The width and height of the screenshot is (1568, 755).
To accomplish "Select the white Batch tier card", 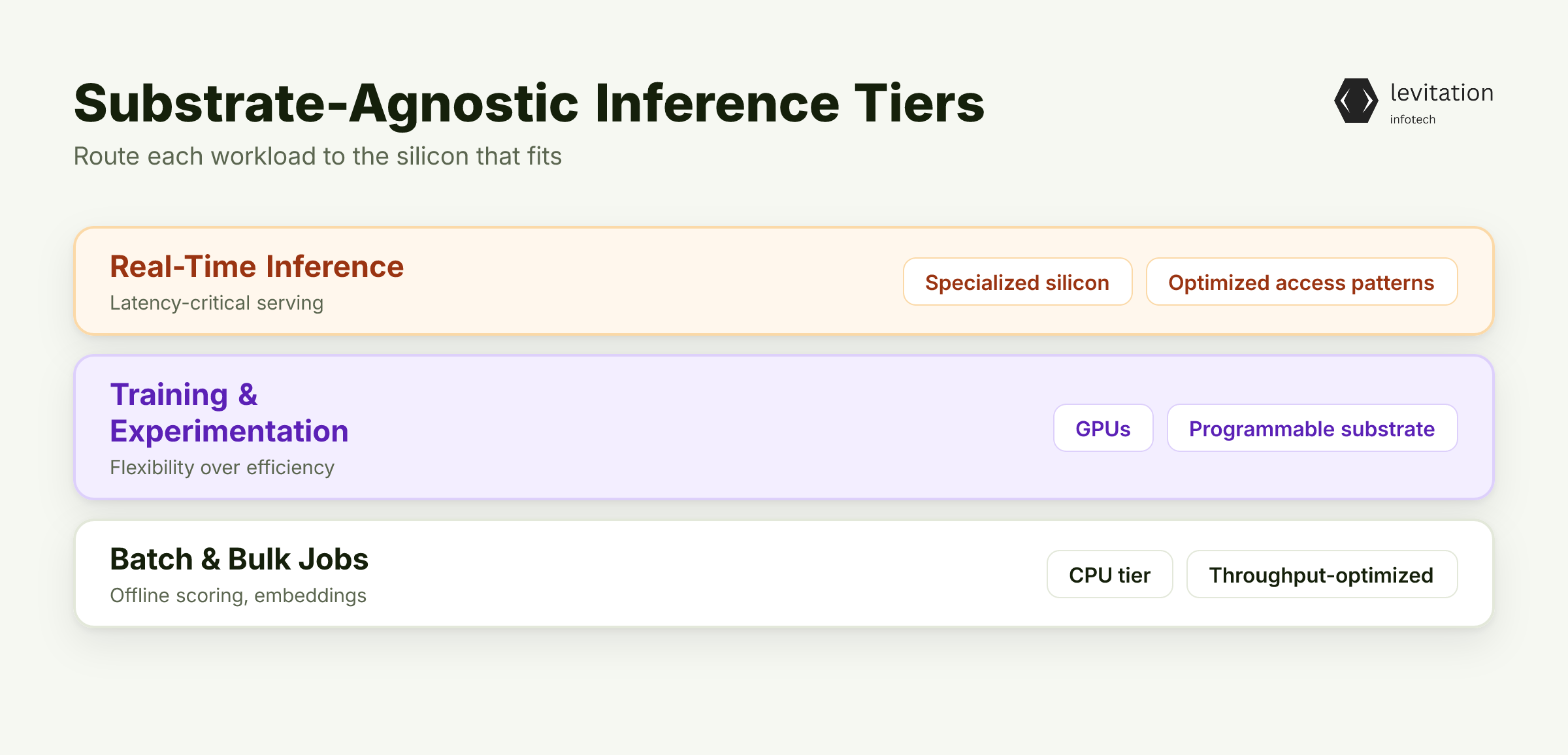I will pyautogui.click(x=784, y=573).
